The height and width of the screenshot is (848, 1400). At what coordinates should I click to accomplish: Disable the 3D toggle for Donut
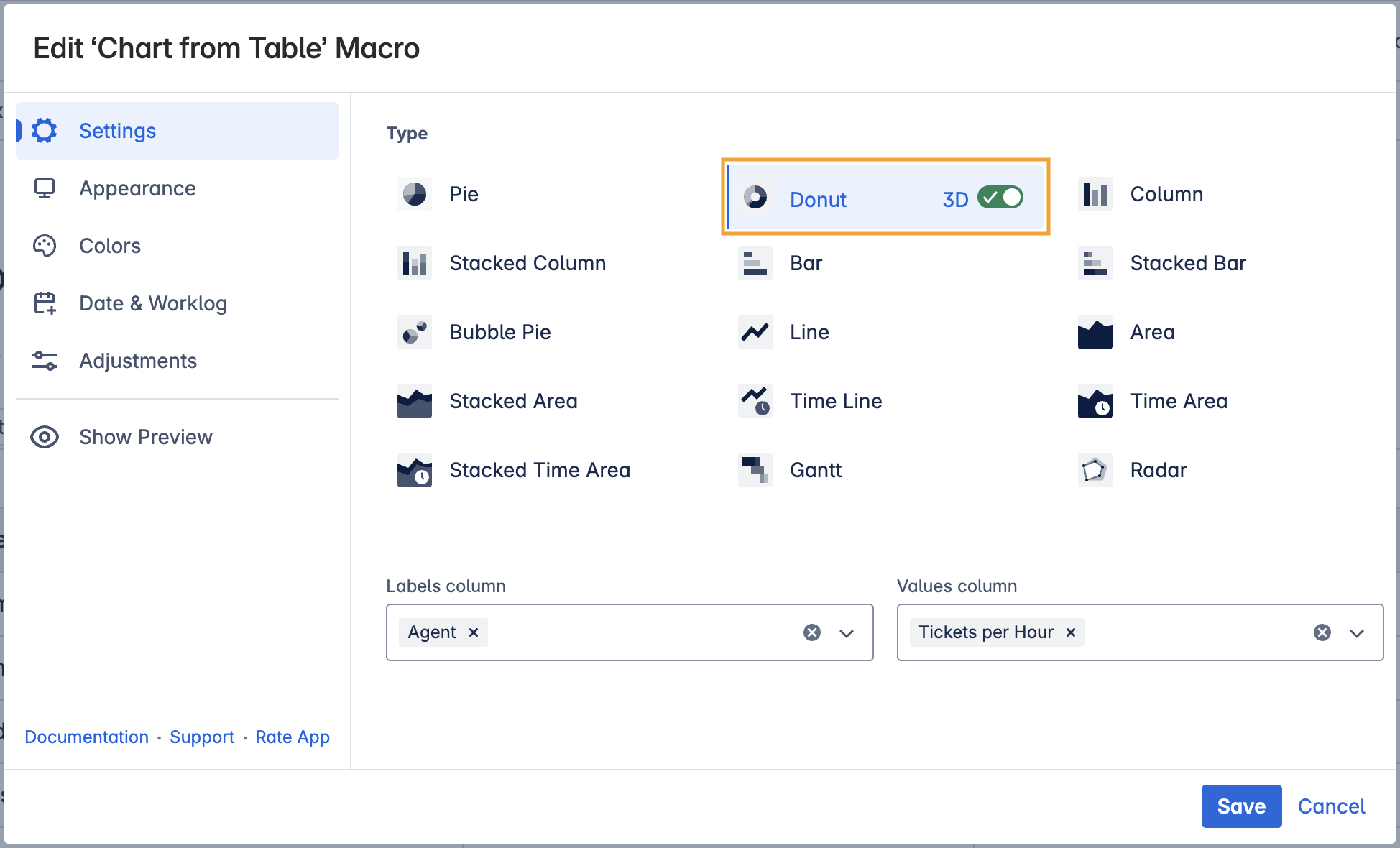click(x=1000, y=198)
